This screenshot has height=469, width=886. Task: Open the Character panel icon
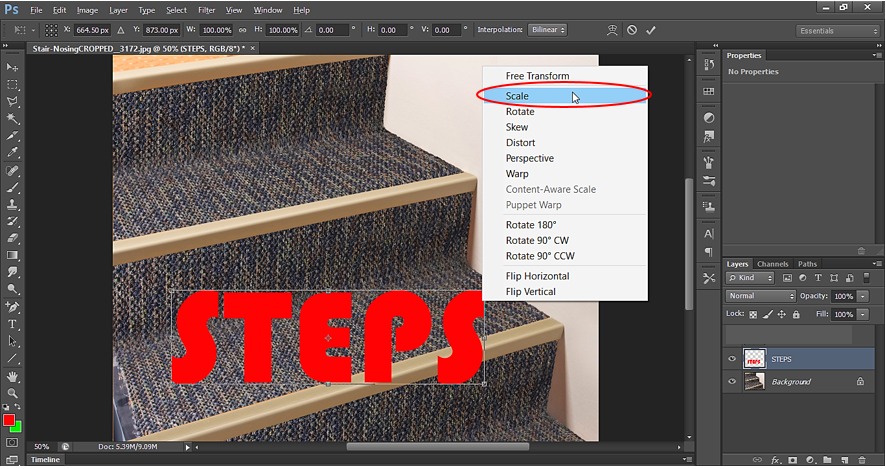[709, 233]
